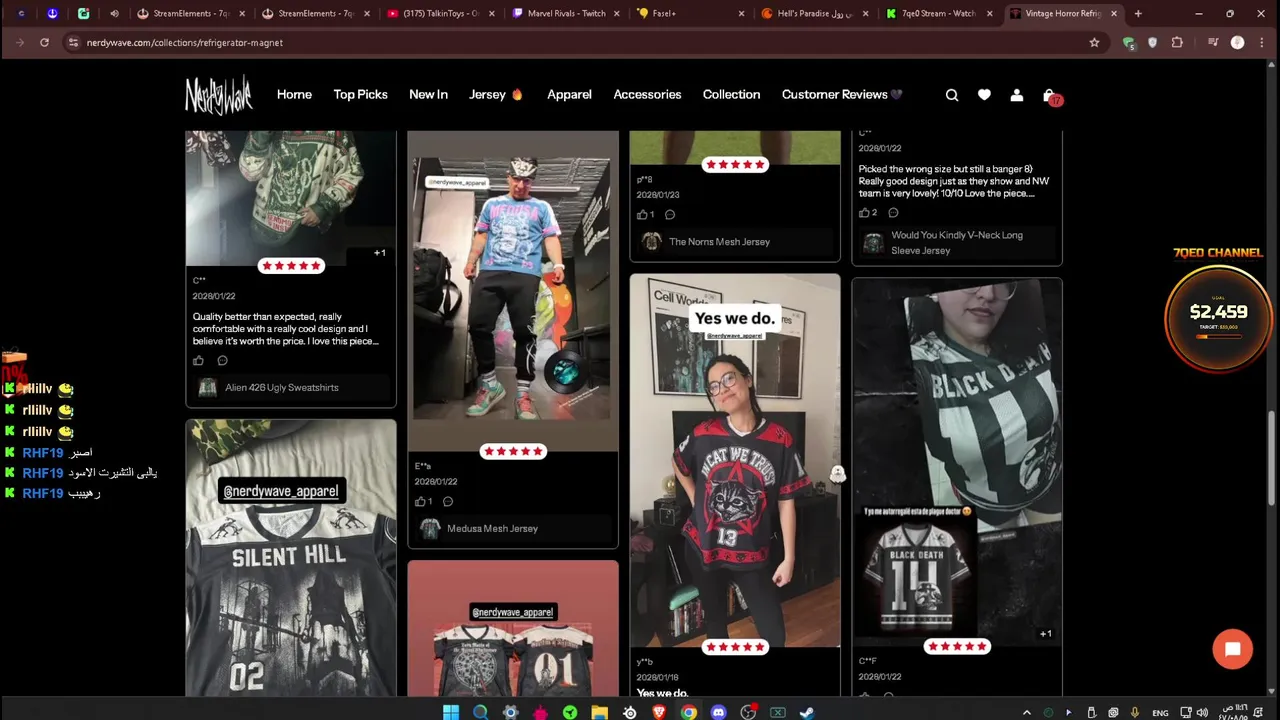Comment on the Would You Kindly jersey review
Image resolution: width=1280 pixels, height=720 pixels.
(893, 212)
